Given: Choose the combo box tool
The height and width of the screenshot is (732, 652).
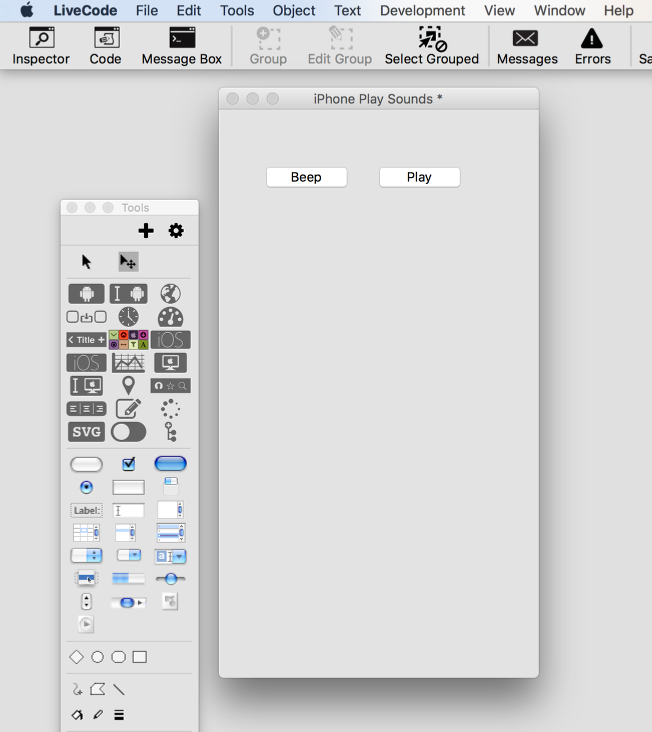Looking at the screenshot, I should coord(170,556).
